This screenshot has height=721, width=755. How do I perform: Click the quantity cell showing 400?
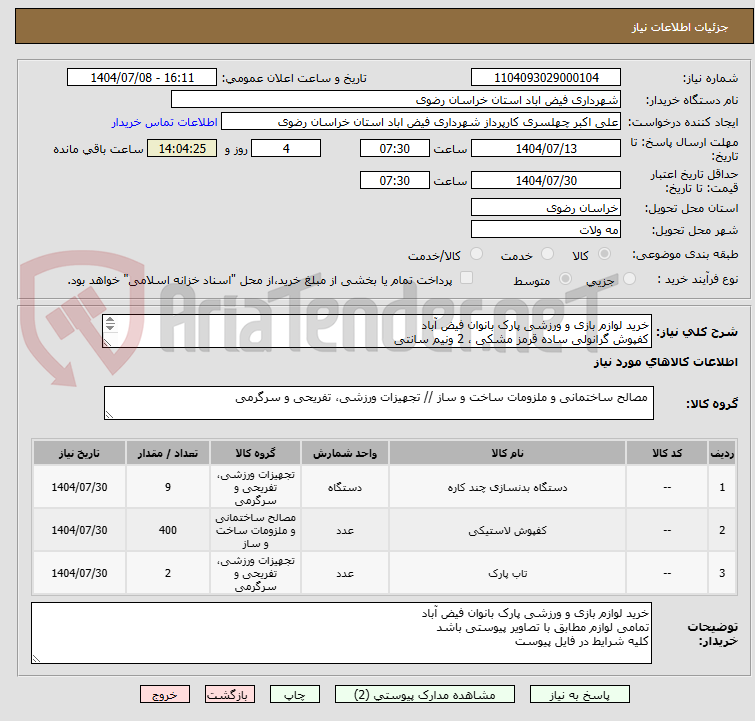click(x=168, y=530)
